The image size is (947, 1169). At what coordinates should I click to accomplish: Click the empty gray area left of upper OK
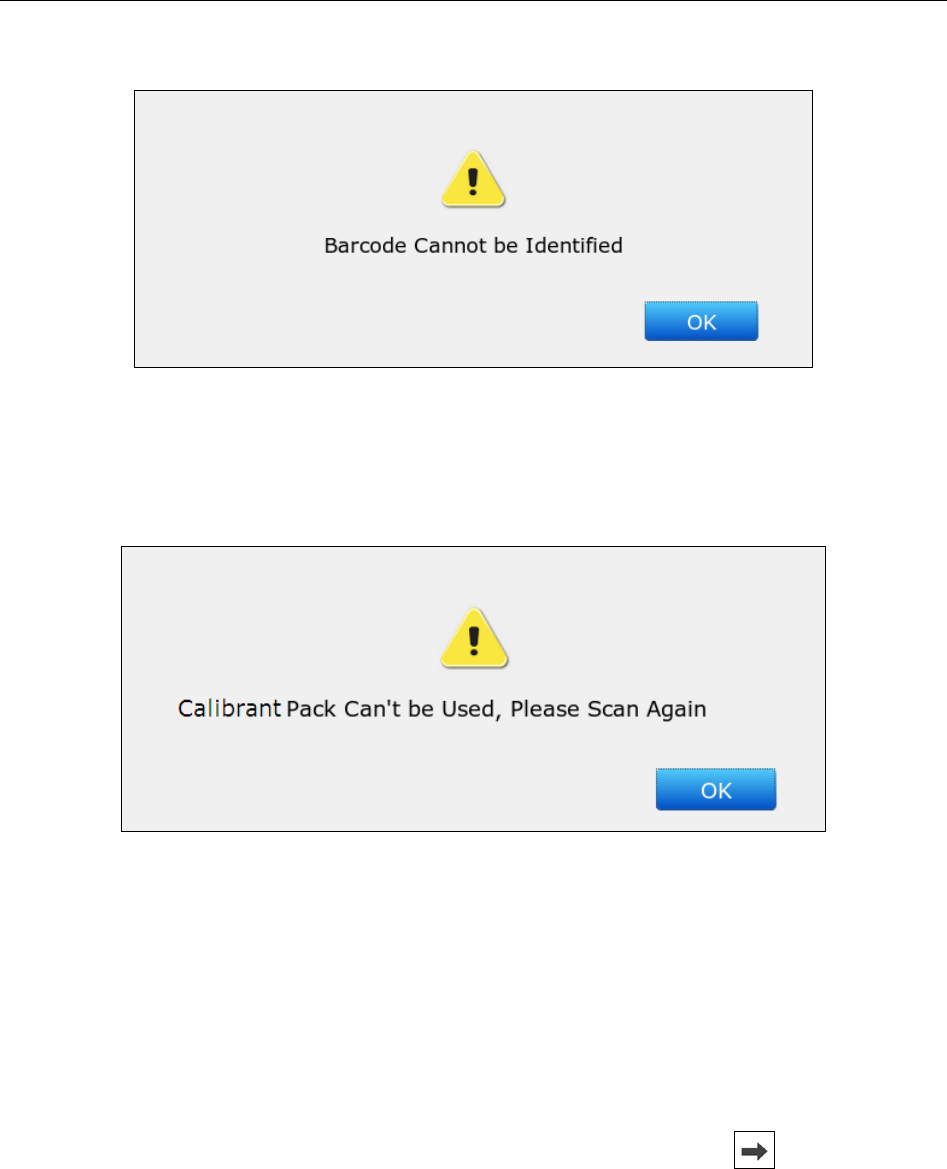388,321
